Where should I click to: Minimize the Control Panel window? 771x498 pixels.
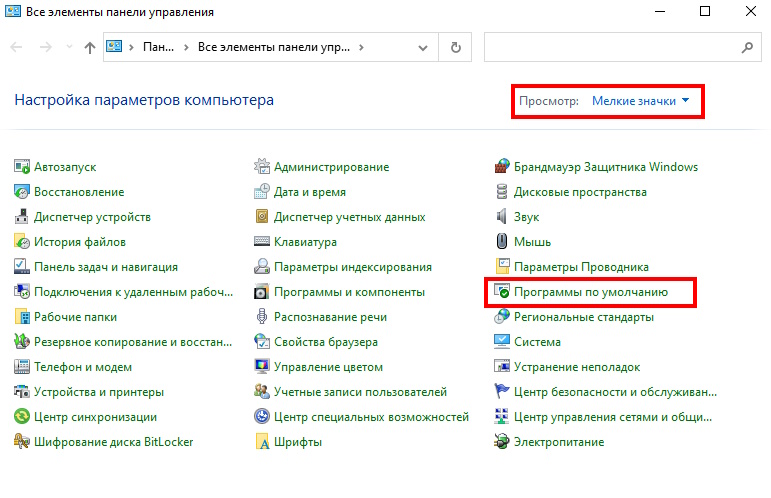(659, 11)
